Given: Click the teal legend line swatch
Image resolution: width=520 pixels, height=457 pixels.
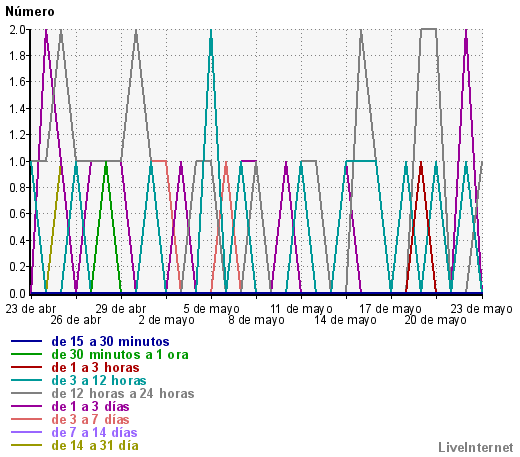Looking at the screenshot, I should pyautogui.click(x=26, y=380).
